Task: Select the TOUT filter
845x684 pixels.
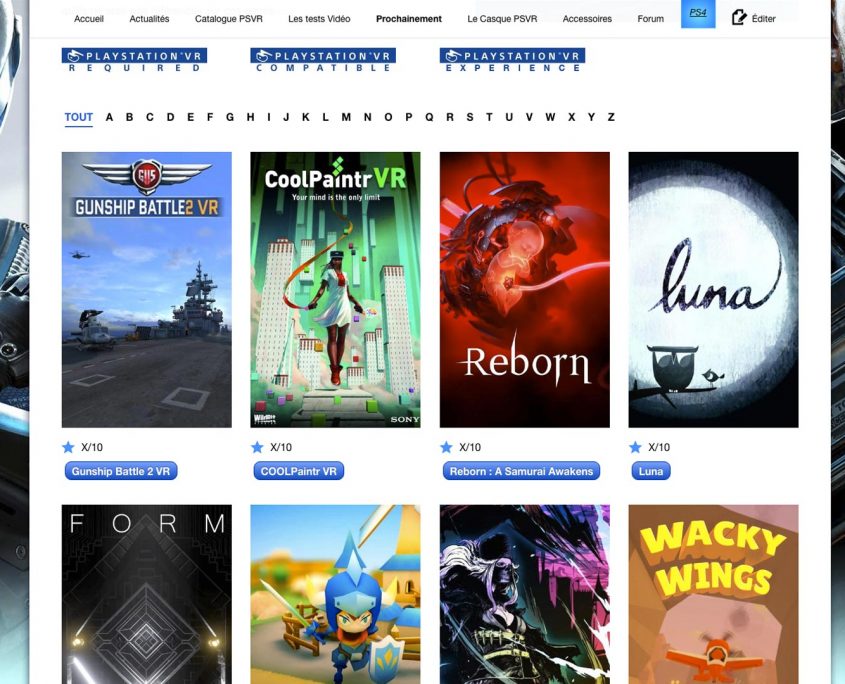Action: (x=79, y=117)
